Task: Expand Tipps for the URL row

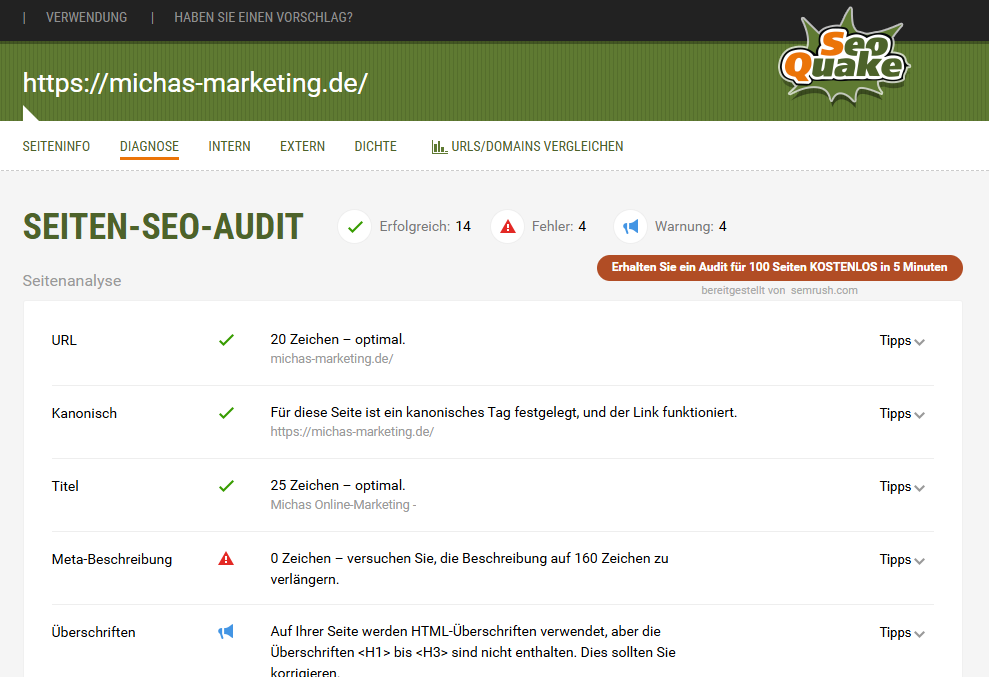Action: click(902, 341)
